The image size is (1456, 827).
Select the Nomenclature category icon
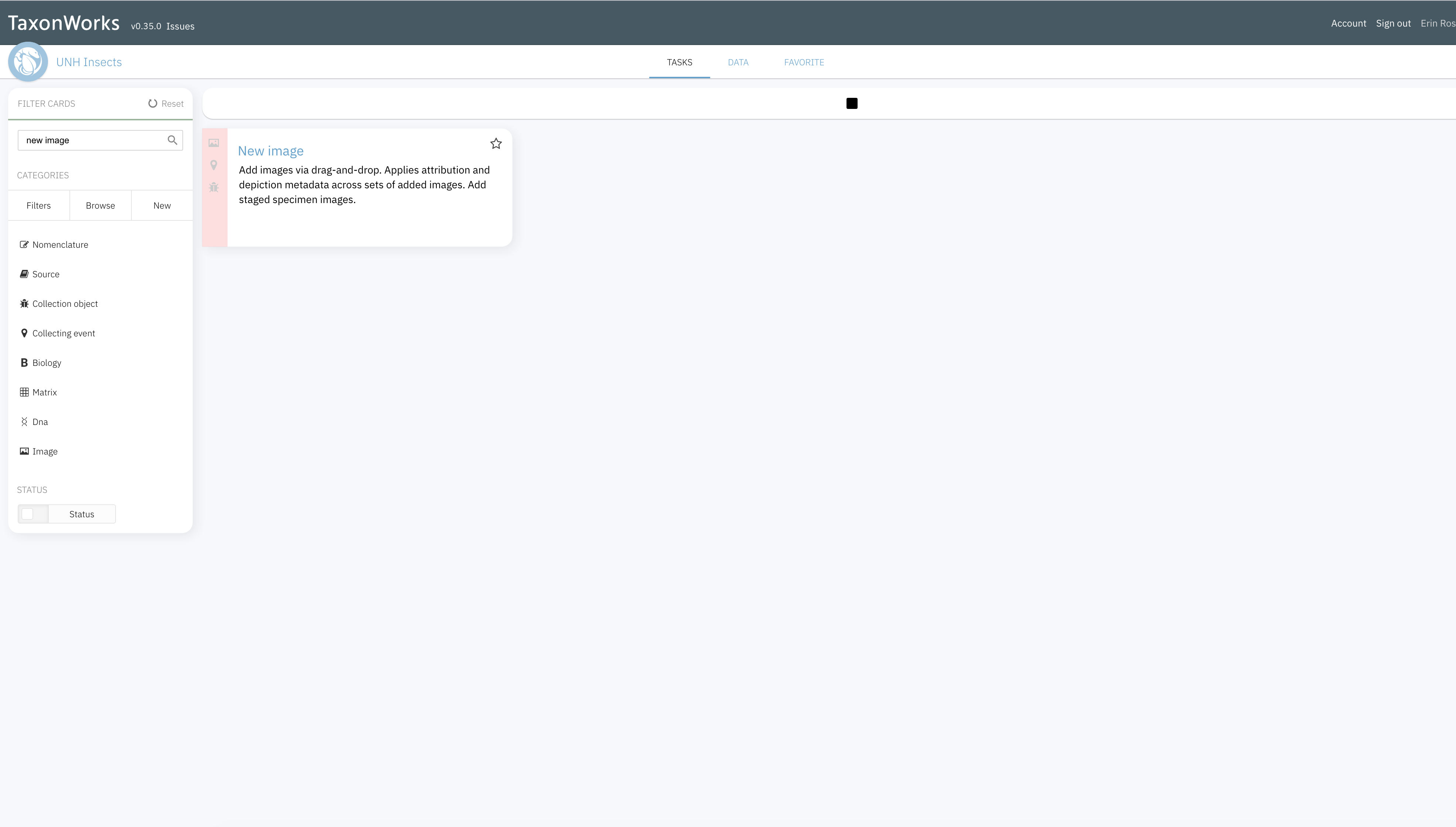[24, 244]
